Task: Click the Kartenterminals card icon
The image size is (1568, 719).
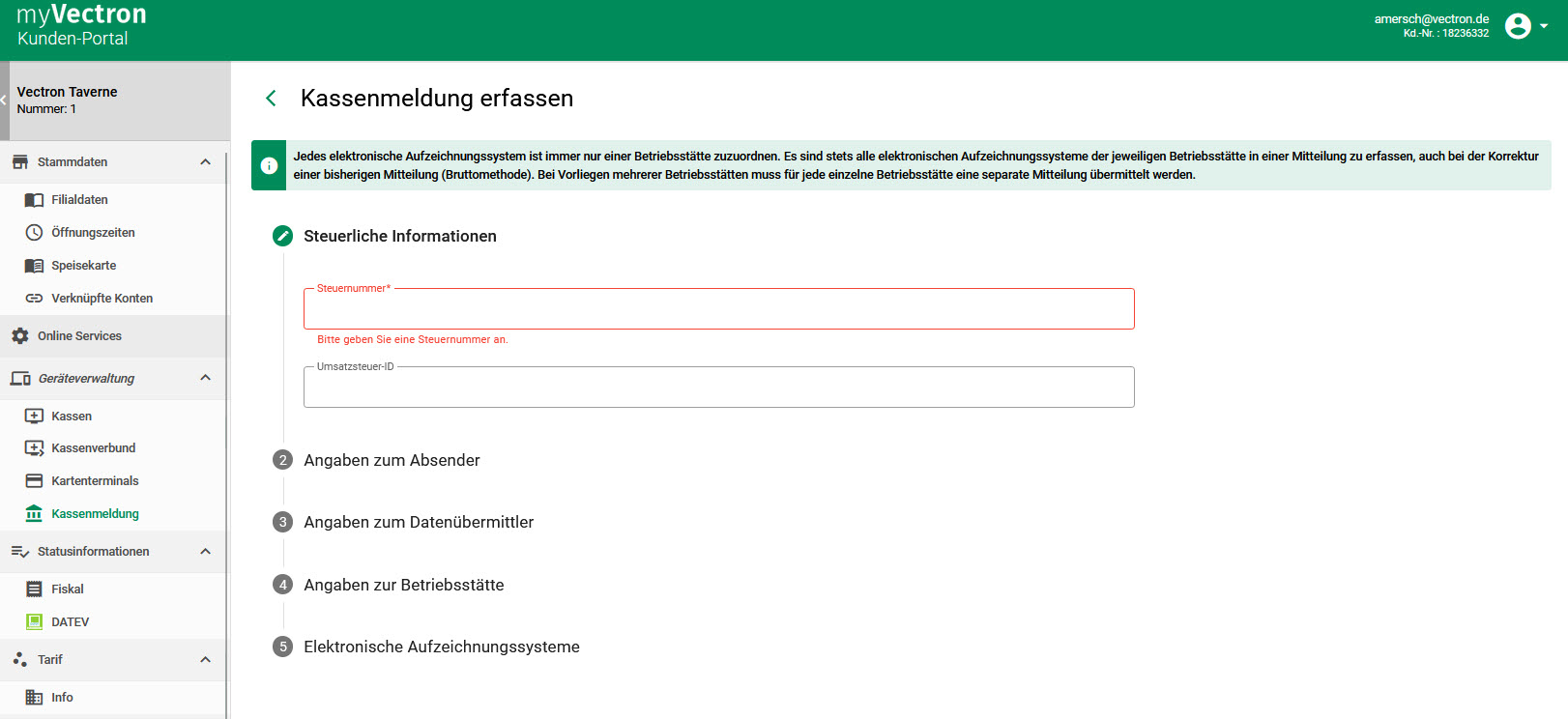Action: click(34, 481)
